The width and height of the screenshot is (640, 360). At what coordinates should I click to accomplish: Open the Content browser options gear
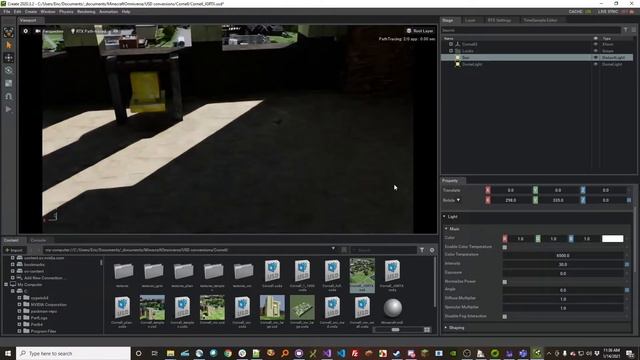(x=432, y=250)
